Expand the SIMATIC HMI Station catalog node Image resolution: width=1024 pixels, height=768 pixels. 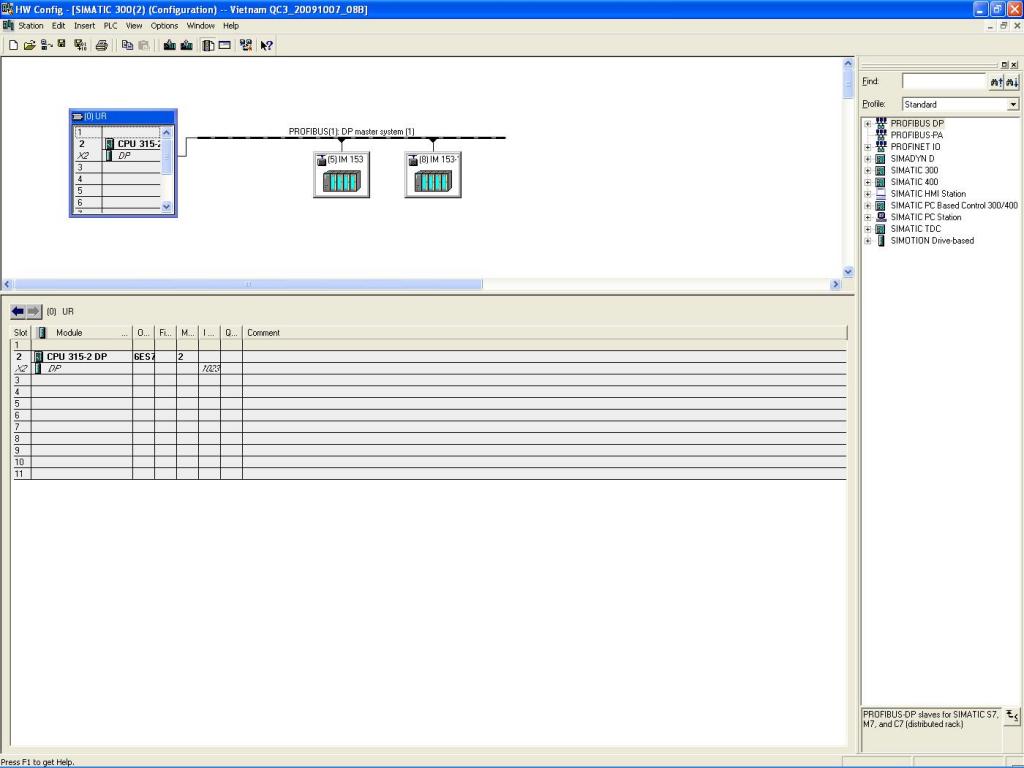867,194
